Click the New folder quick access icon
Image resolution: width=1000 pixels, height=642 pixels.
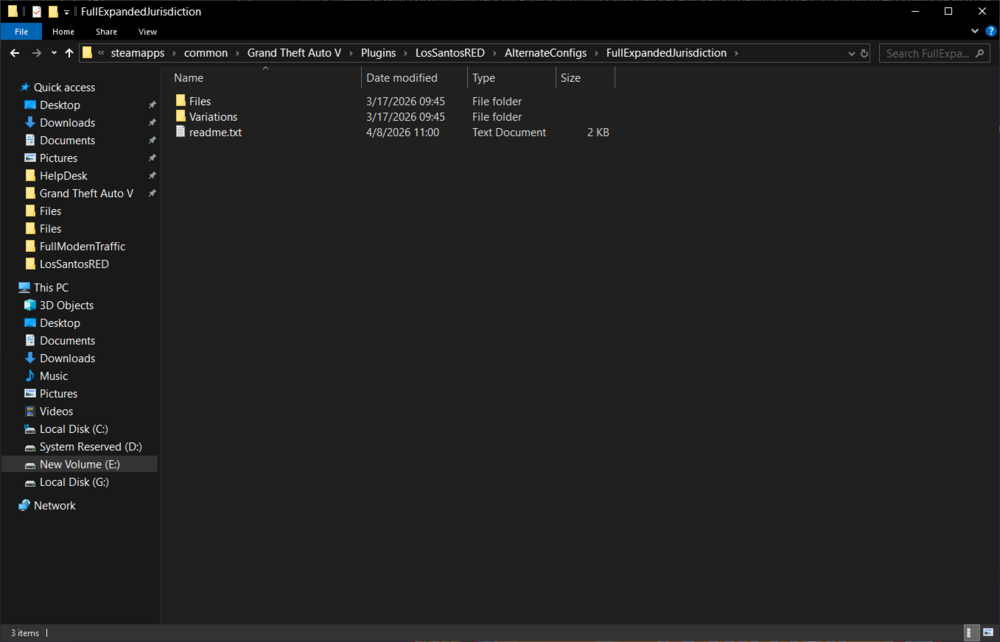53,11
